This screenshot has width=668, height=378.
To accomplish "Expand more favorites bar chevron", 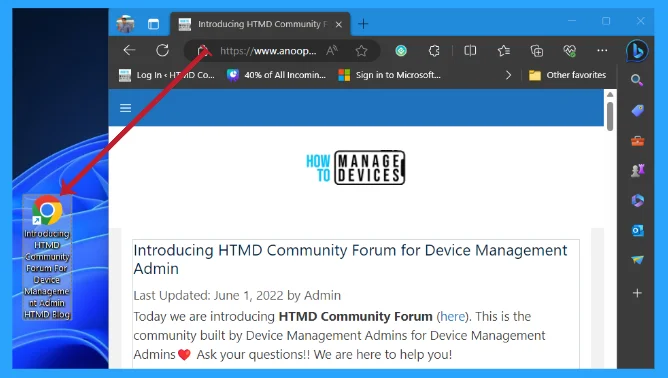I will tap(508, 75).
